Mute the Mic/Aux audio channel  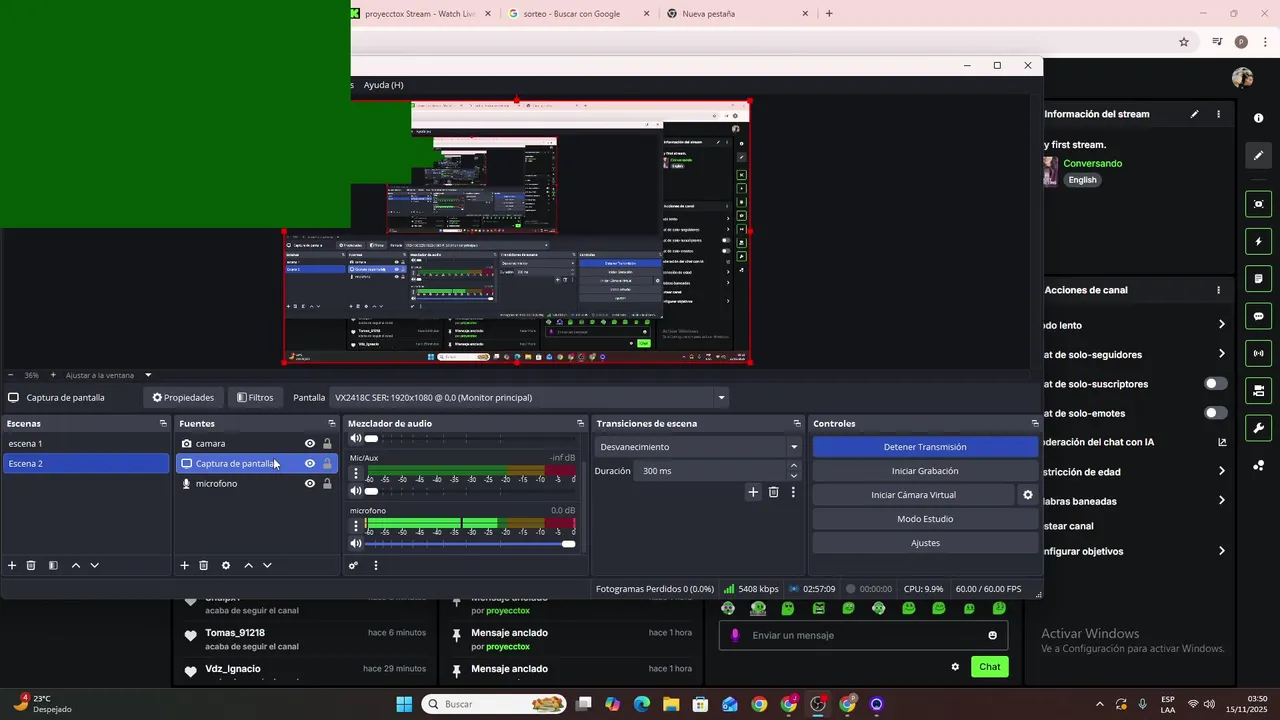356,491
